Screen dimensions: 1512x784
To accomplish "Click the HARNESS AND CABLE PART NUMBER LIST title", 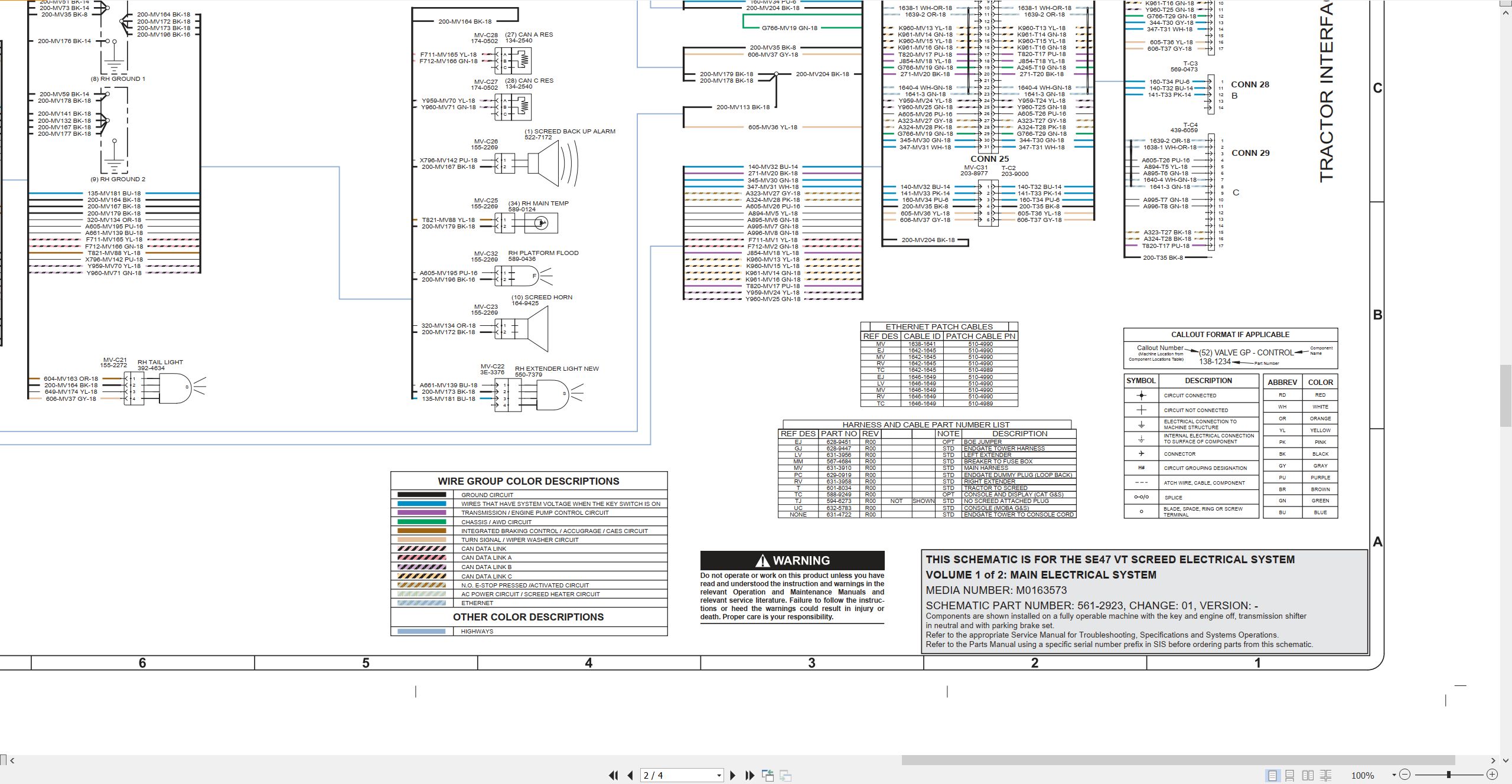I will (926, 424).
